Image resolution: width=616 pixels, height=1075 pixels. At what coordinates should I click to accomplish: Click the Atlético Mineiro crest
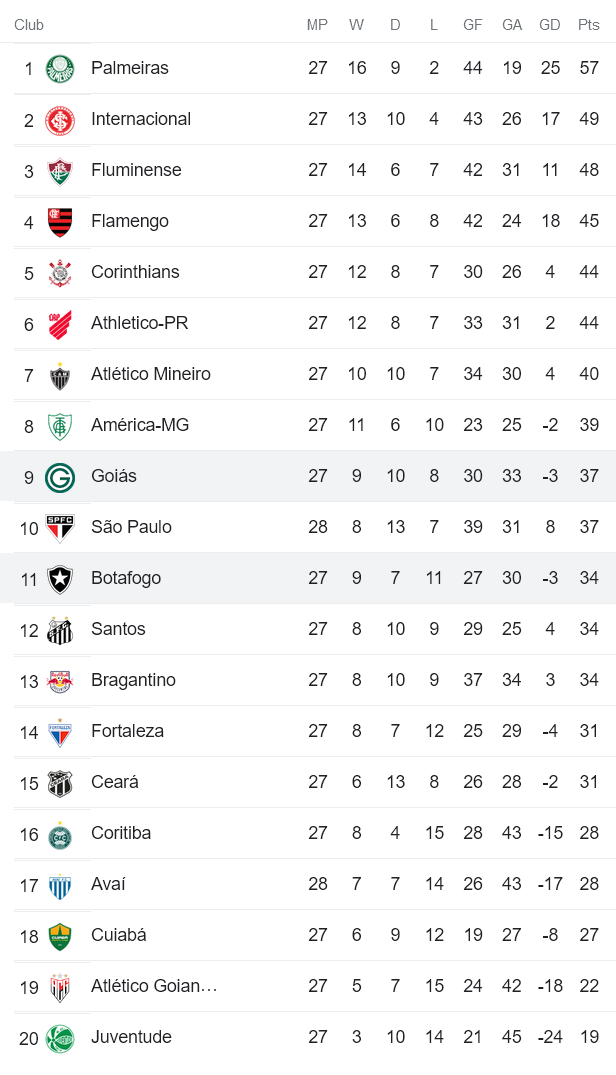tap(59, 374)
